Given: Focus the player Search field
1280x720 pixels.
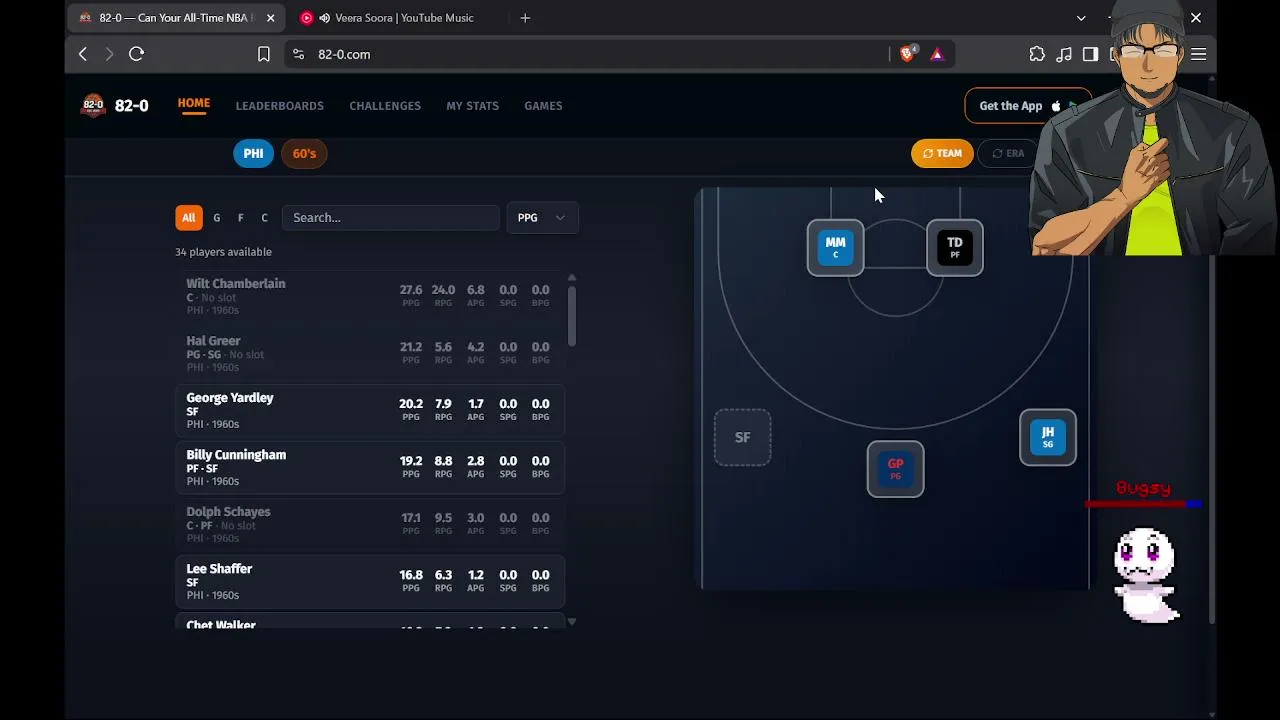Looking at the screenshot, I should point(390,218).
